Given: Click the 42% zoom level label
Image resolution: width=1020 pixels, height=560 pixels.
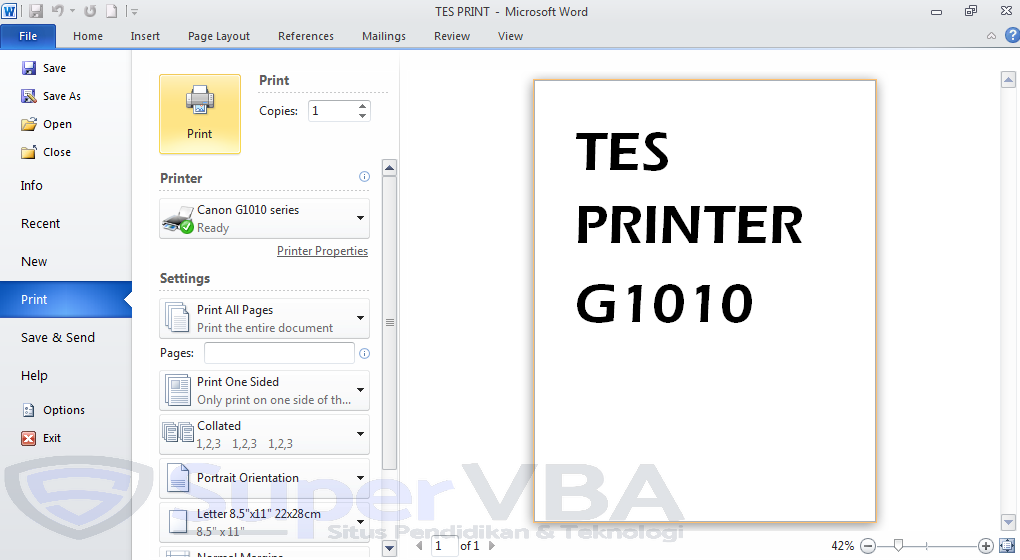Looking at the screenshot, I should (842, 546).
